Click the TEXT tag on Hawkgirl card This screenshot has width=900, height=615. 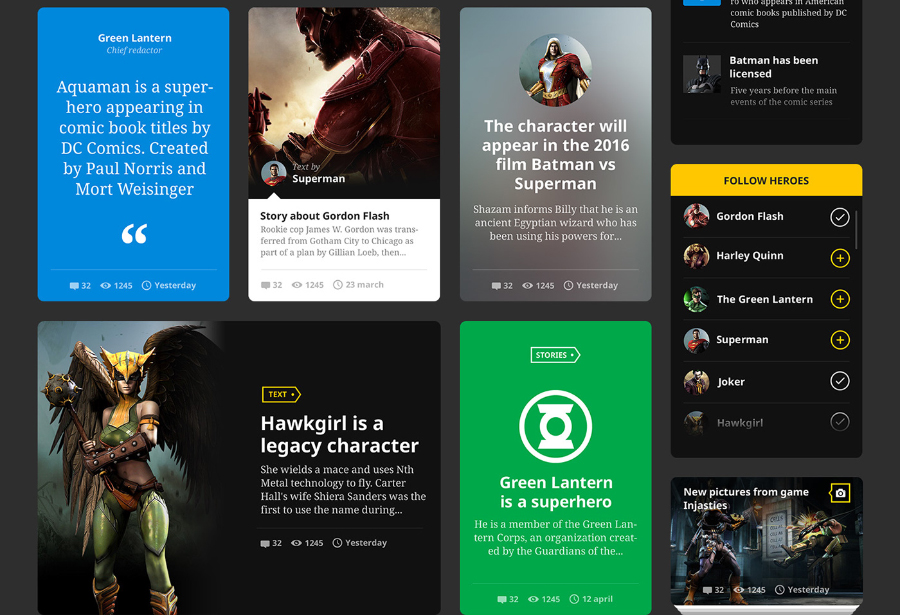(281, 394)
